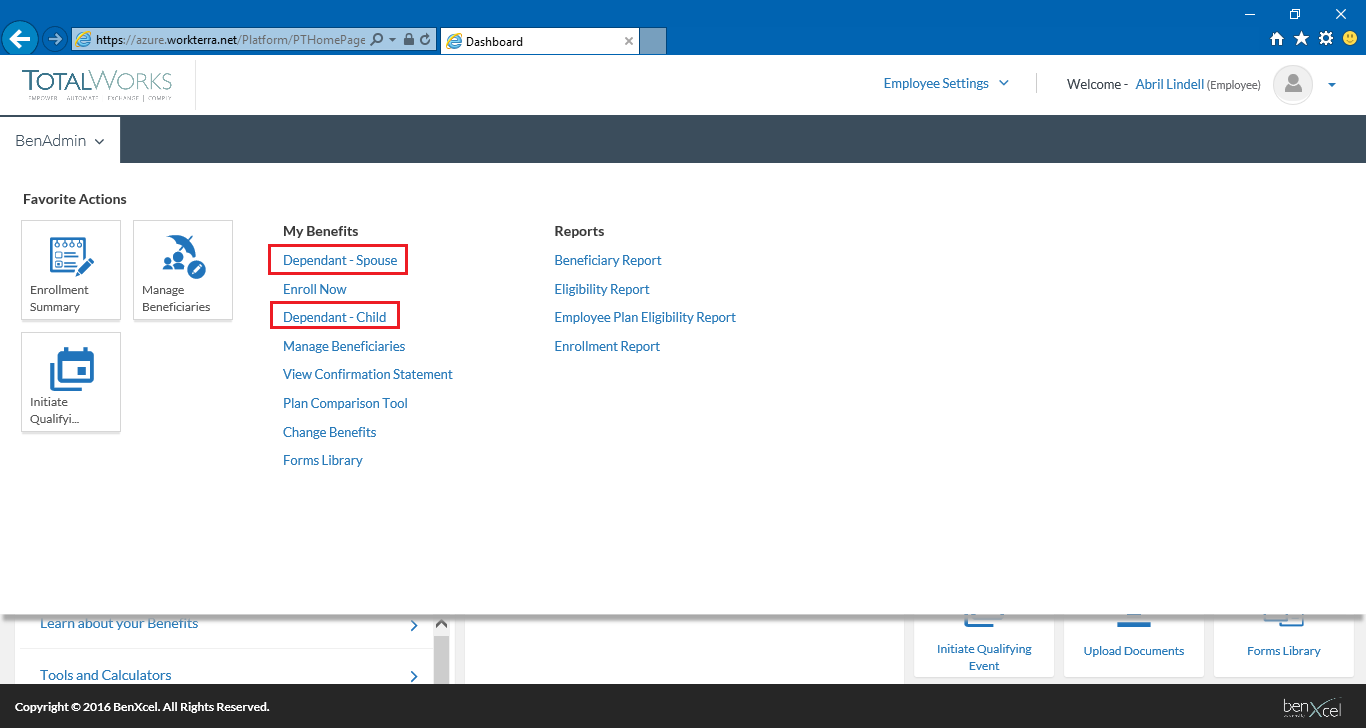Open the browser settings gear icon
1366x728 pixels.
pyautogui.click(x=1326, y=39)
